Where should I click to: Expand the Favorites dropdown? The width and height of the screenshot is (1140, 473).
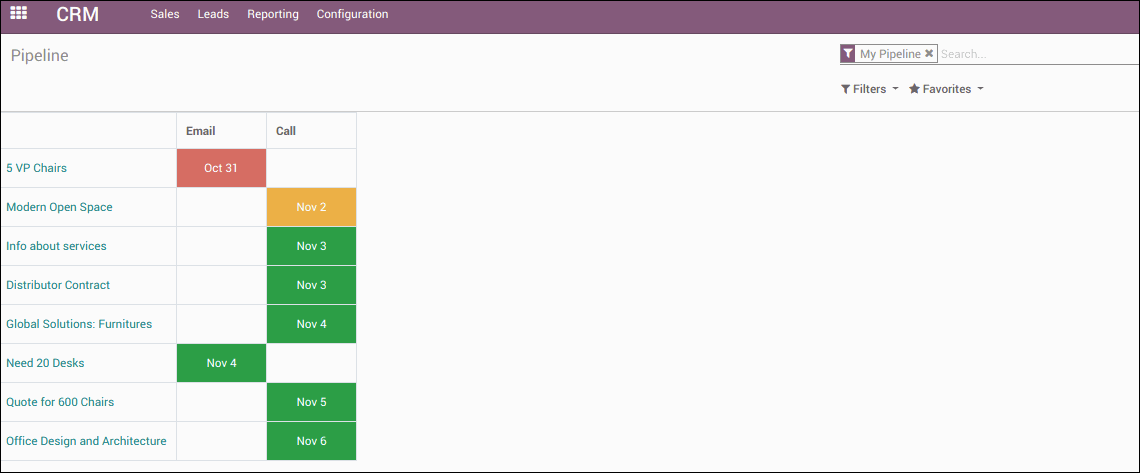[946, 89]
